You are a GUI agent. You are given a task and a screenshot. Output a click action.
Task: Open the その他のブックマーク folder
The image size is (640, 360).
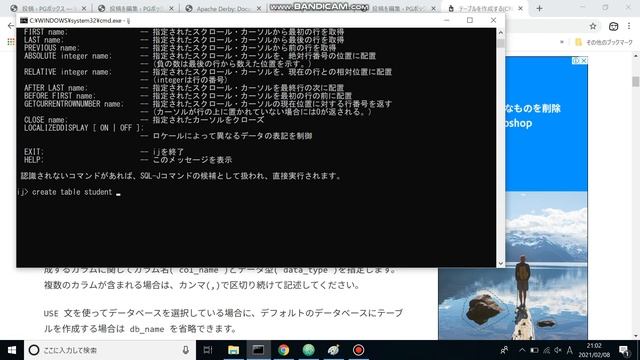point(604,42)
